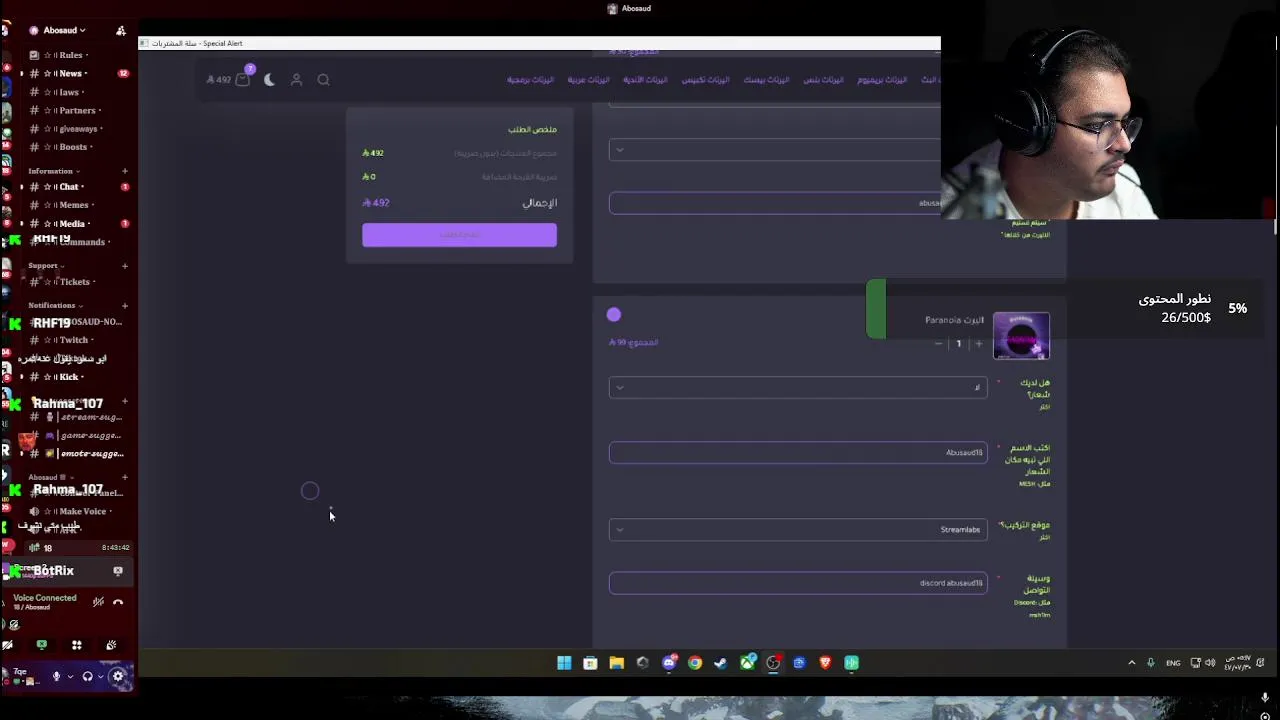The height and width of the screenshot is (720, 1280).
Task: Click the screen share button in Discord
Action: pos(42,645)
